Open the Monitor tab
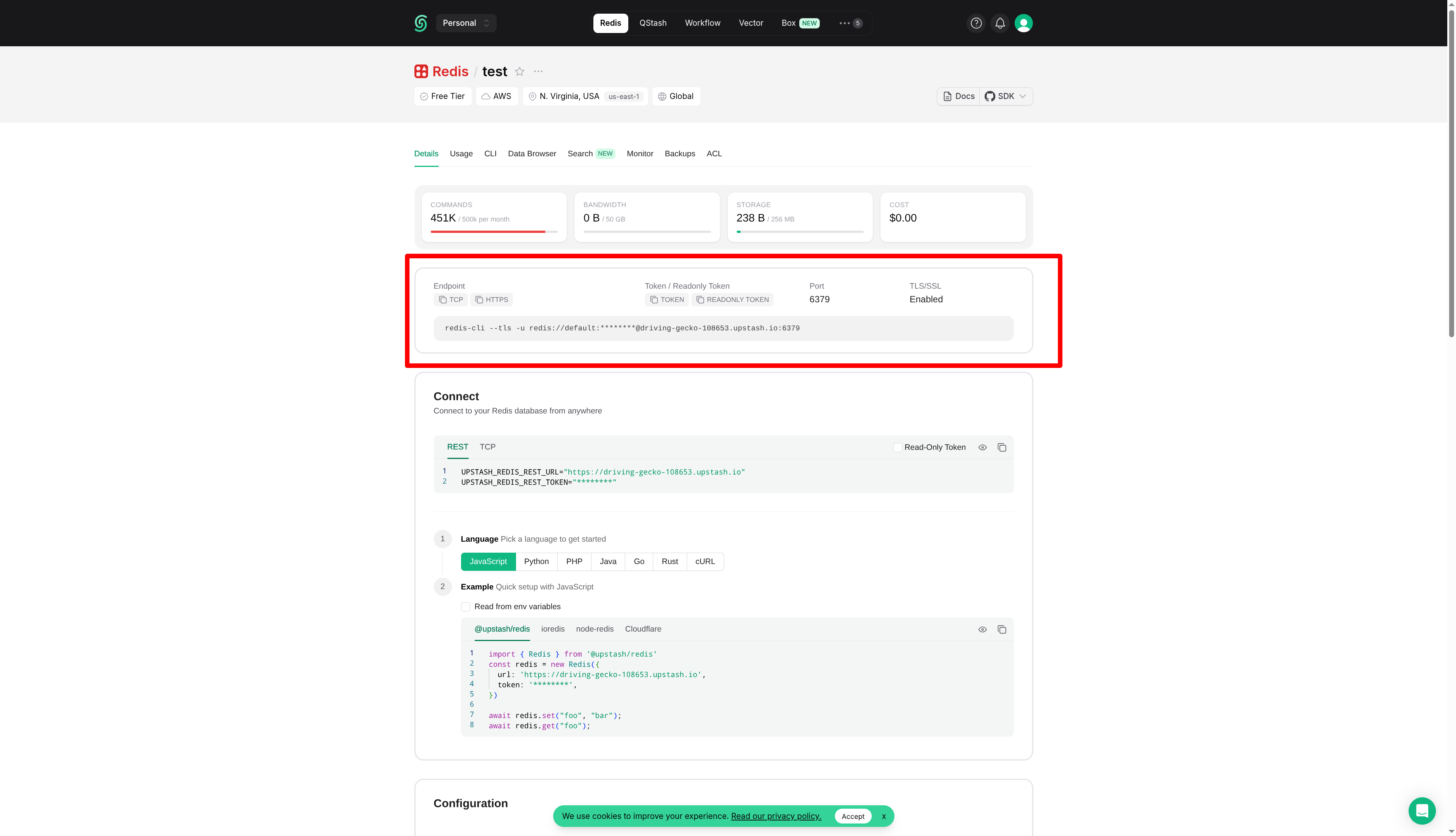The image size is (1456, 836). coord(640,153)
